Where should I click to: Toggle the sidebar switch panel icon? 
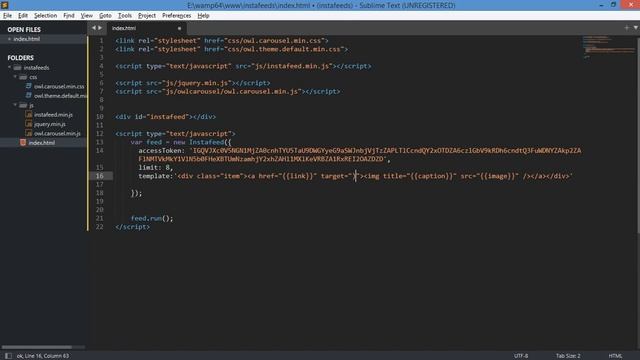pos(8,356)
